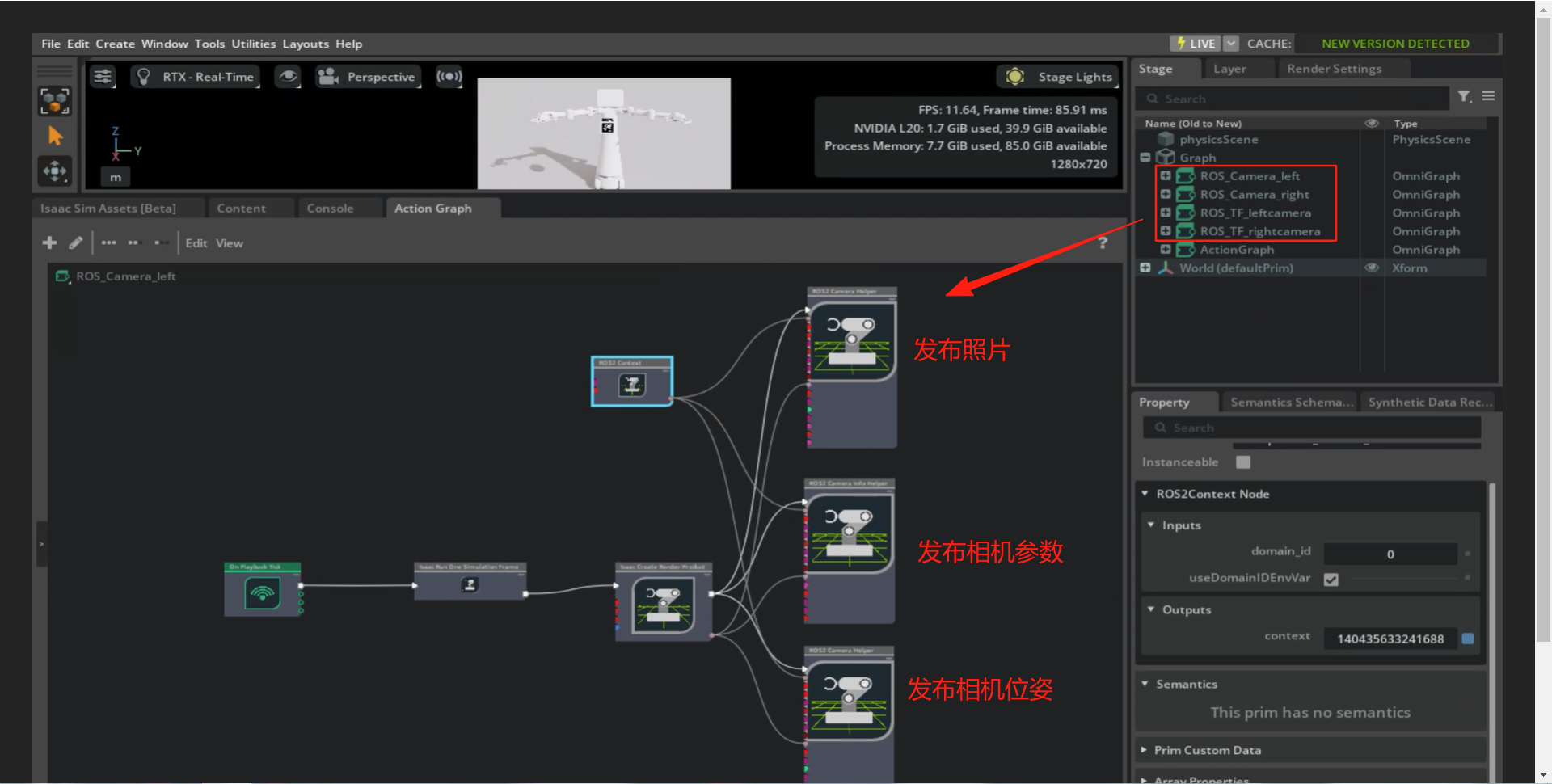Expand ROS_Camera_right in Stage tree
Screen dimensions: 1552x784
click(x=1166, y=194)
